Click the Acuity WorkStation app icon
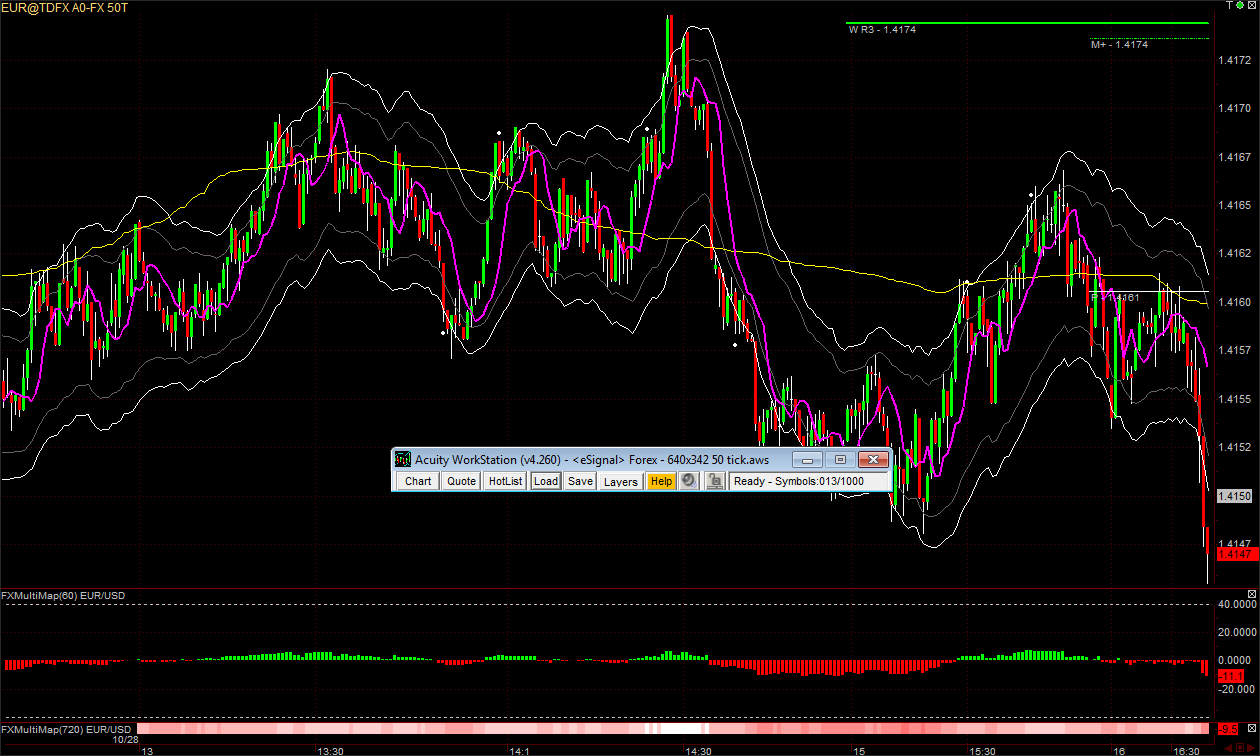1260x756 pixels. tap(403, 459)
